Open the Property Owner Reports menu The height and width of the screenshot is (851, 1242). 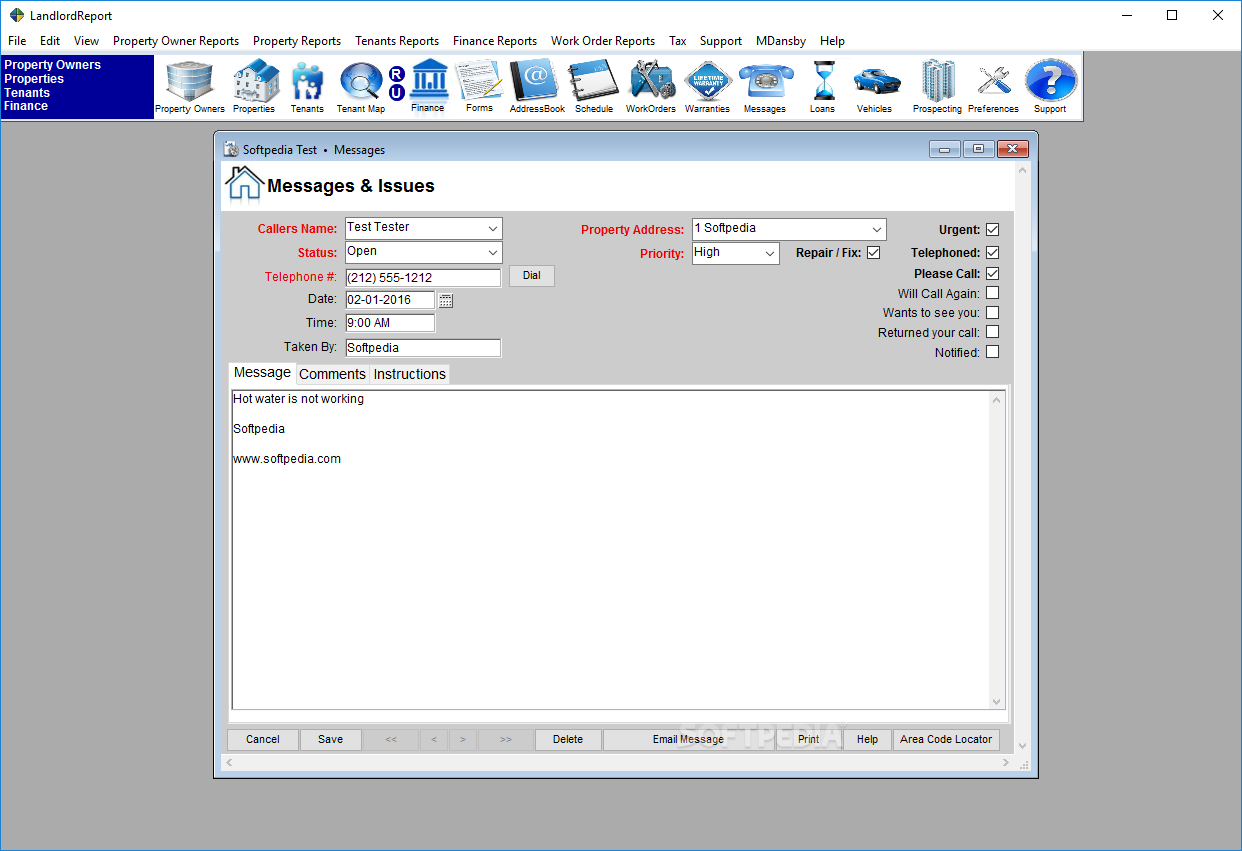pos(176,41)
